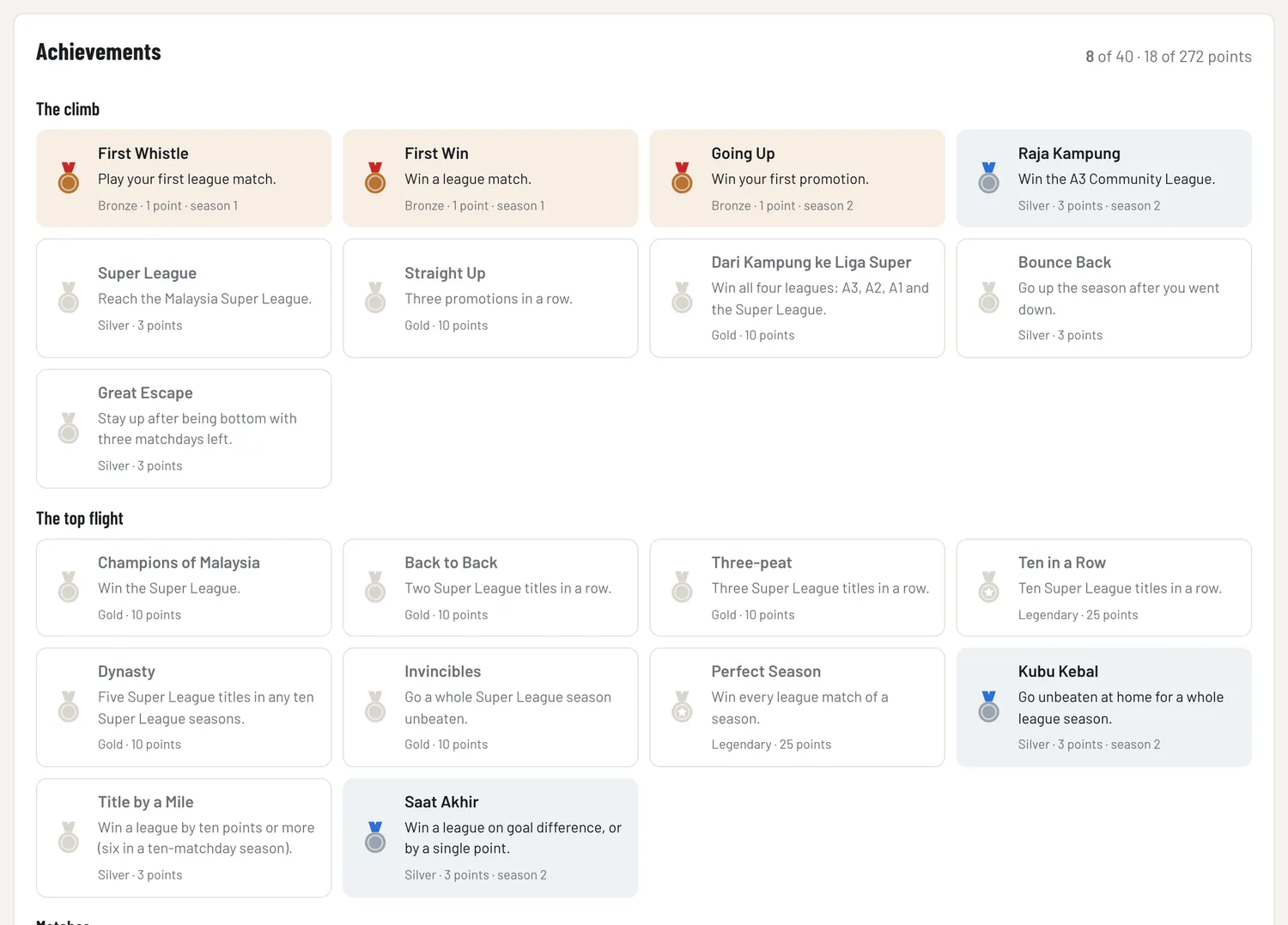Click the 'Great Escape' achievement title

click(145, 393)
